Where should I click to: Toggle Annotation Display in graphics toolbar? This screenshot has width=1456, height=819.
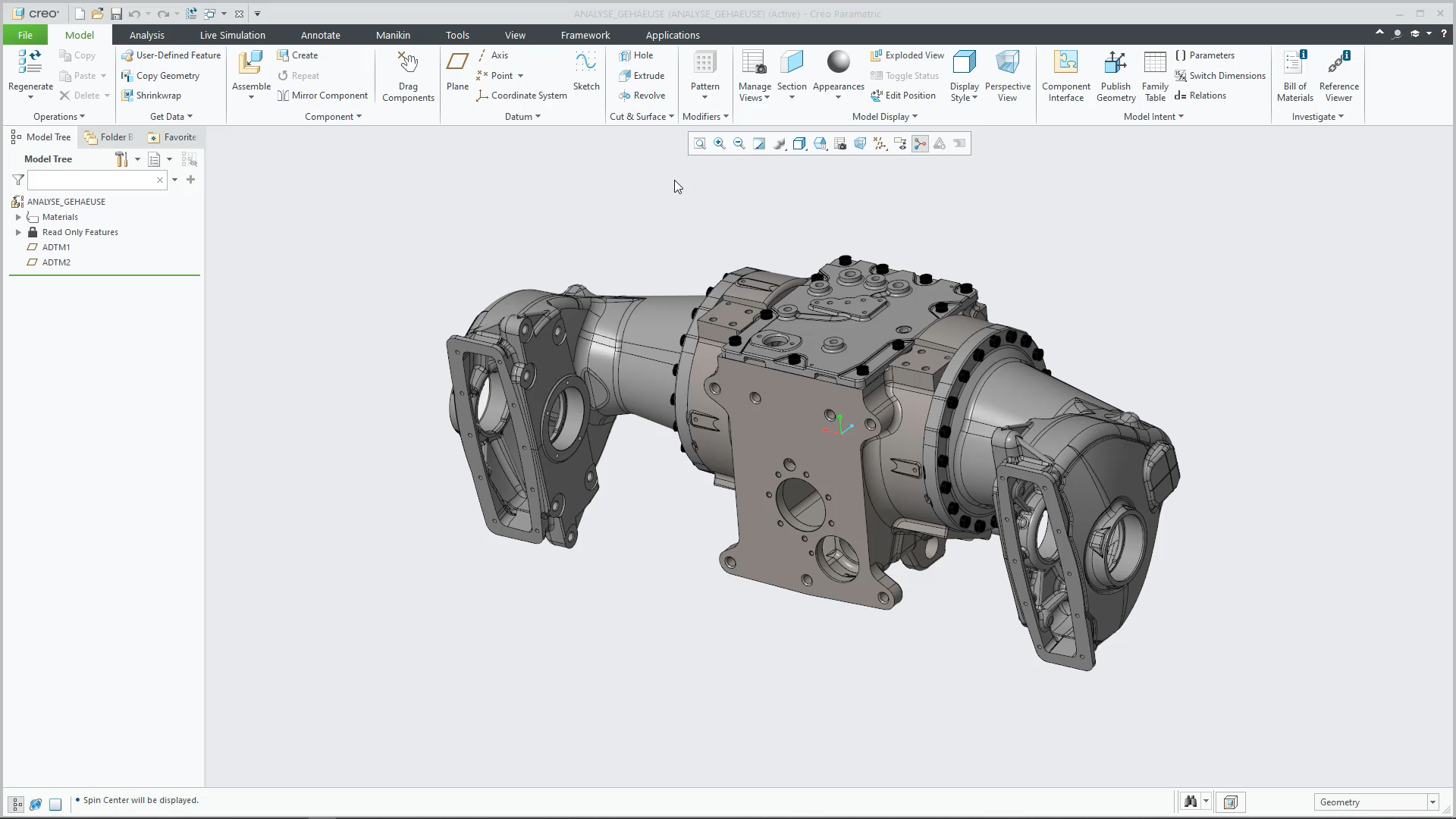tap(900, 143)
